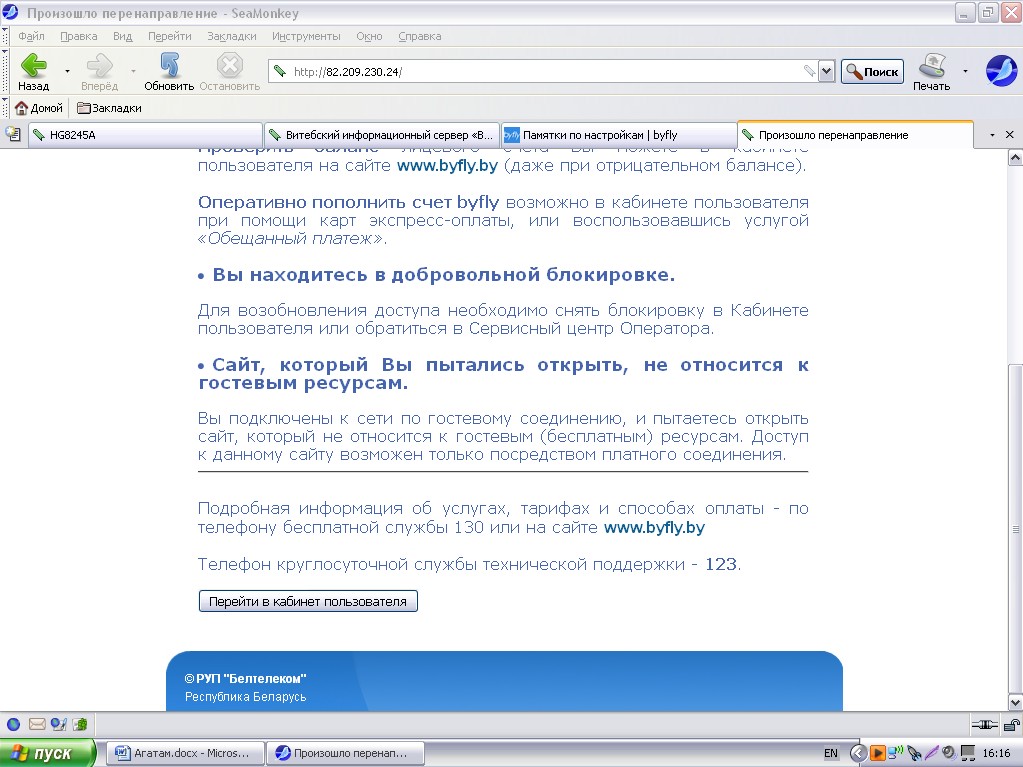This screenshot has width=1023, height=767.
Task: Expand hidden tray icons with the arrow
Action: pyautogui.click(x=858, y=753)
